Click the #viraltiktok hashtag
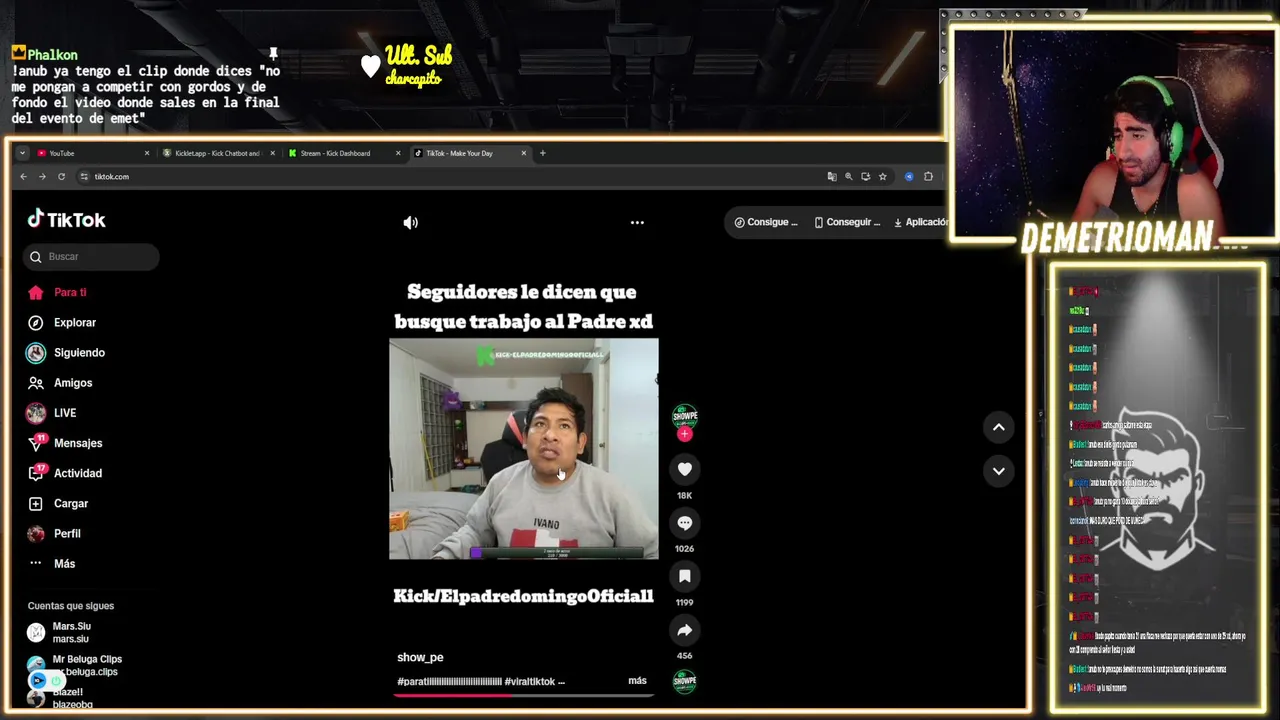 point(530,682)
